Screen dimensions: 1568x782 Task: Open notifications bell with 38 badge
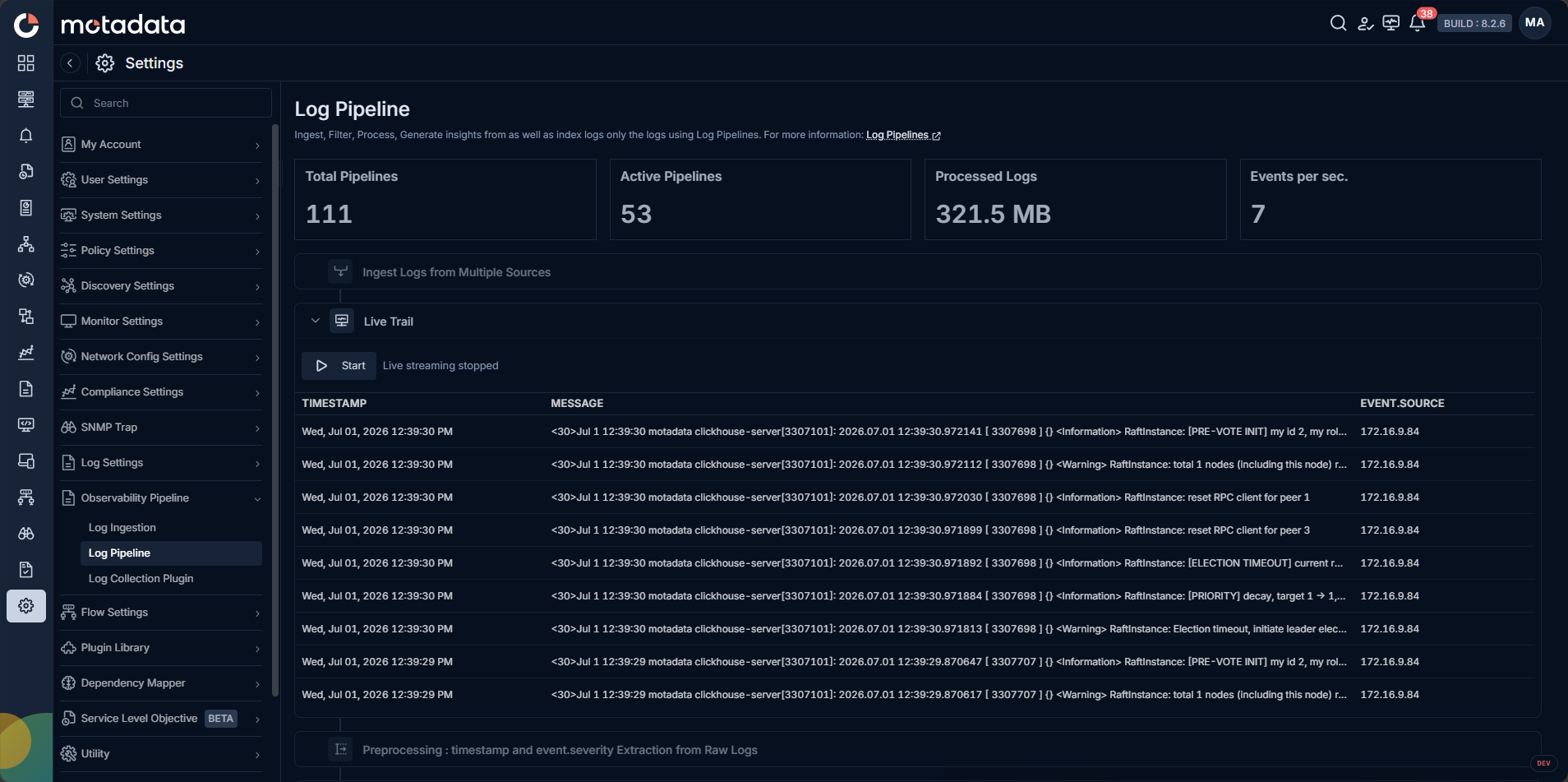click(x=1418, y=23)
